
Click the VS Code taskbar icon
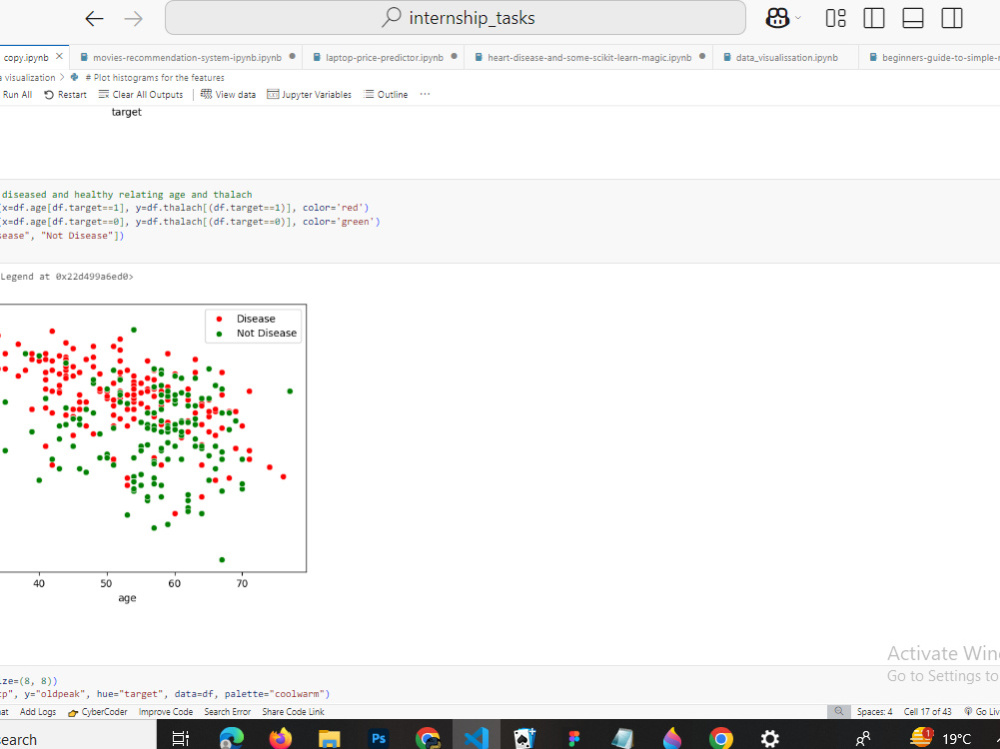tap(476, 738)
